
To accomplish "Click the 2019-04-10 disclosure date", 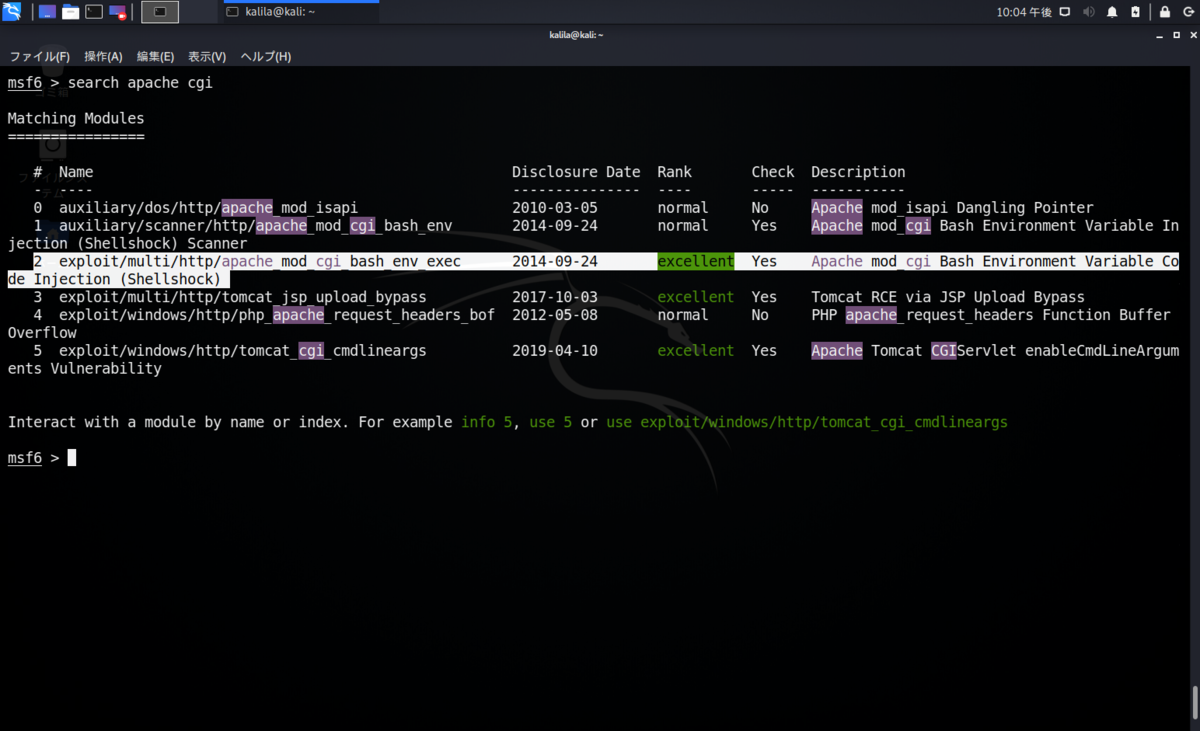I will coord(555,352).
